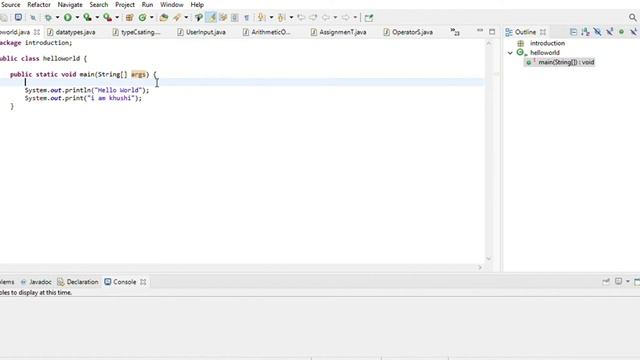Open the Window menu
Viewport: 640px width, 360px height.
(171, 4)
